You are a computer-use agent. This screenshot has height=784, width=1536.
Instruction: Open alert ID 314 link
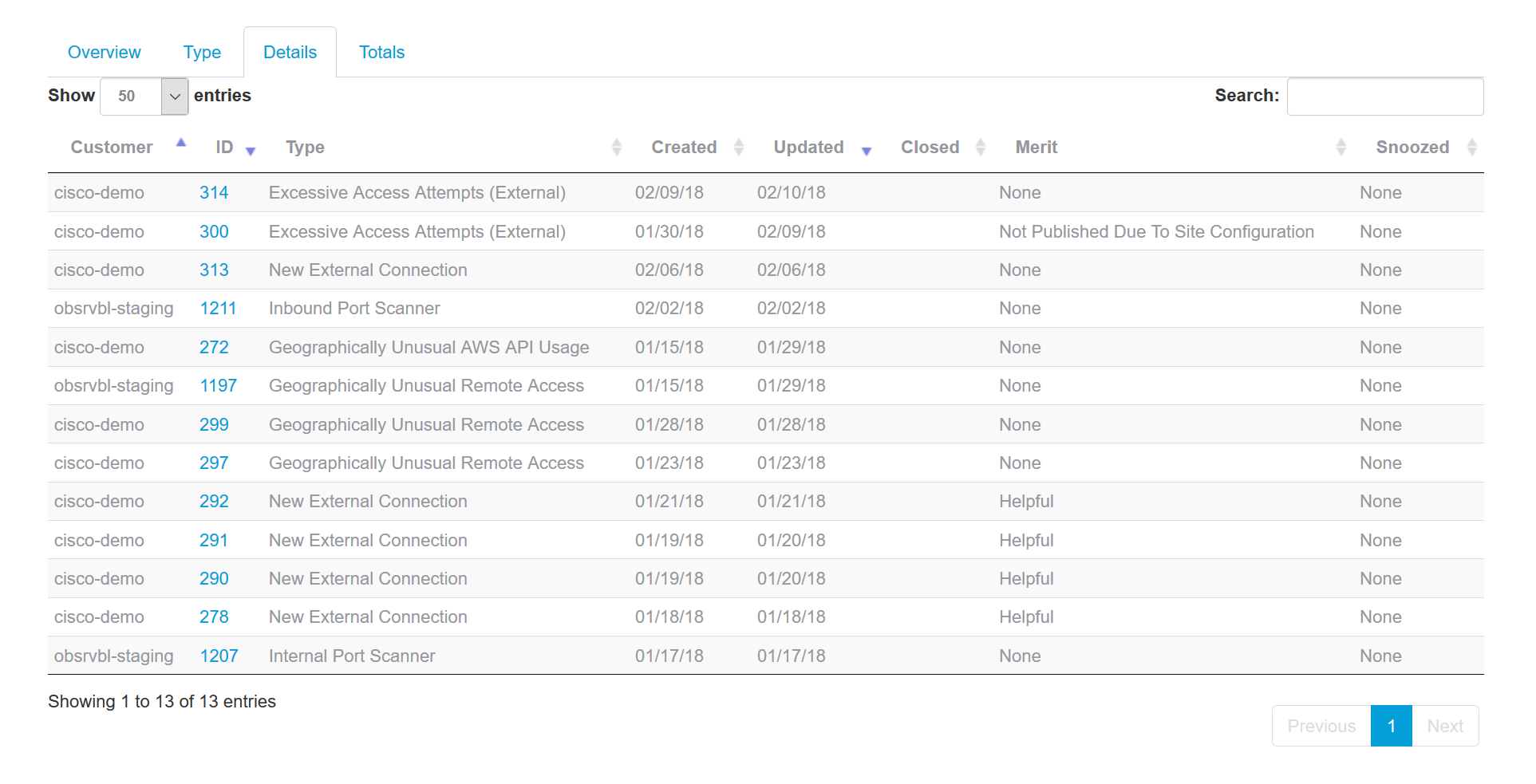(x=214, y=193)
